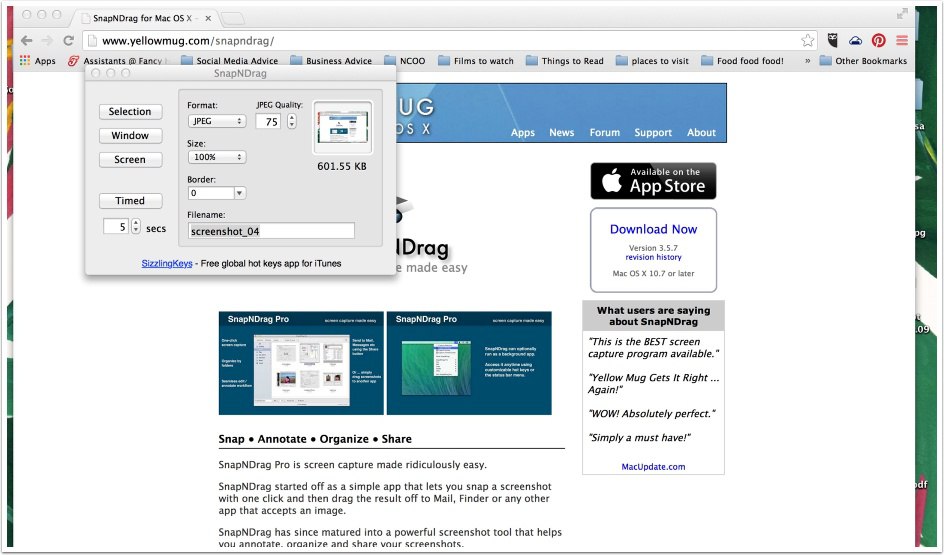Click the Timed capture button
944x555 pixels.
pos(130,200)
